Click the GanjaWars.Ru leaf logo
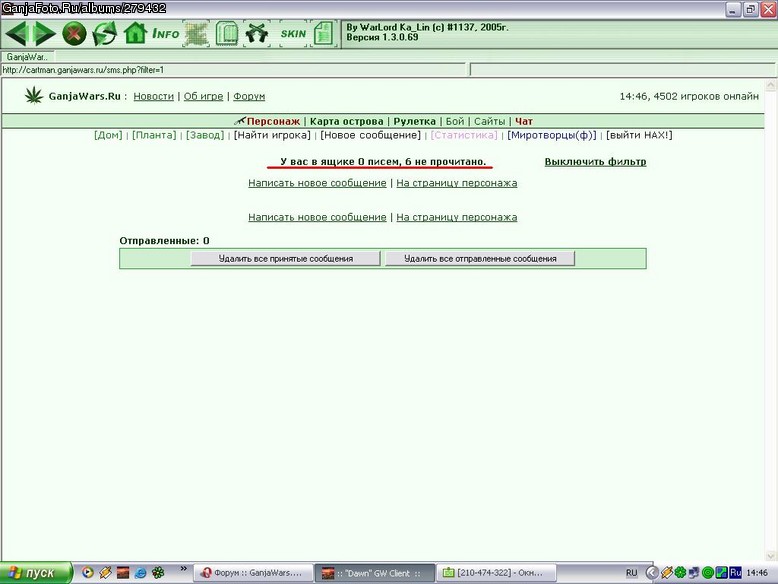 (x=34, y=95)
